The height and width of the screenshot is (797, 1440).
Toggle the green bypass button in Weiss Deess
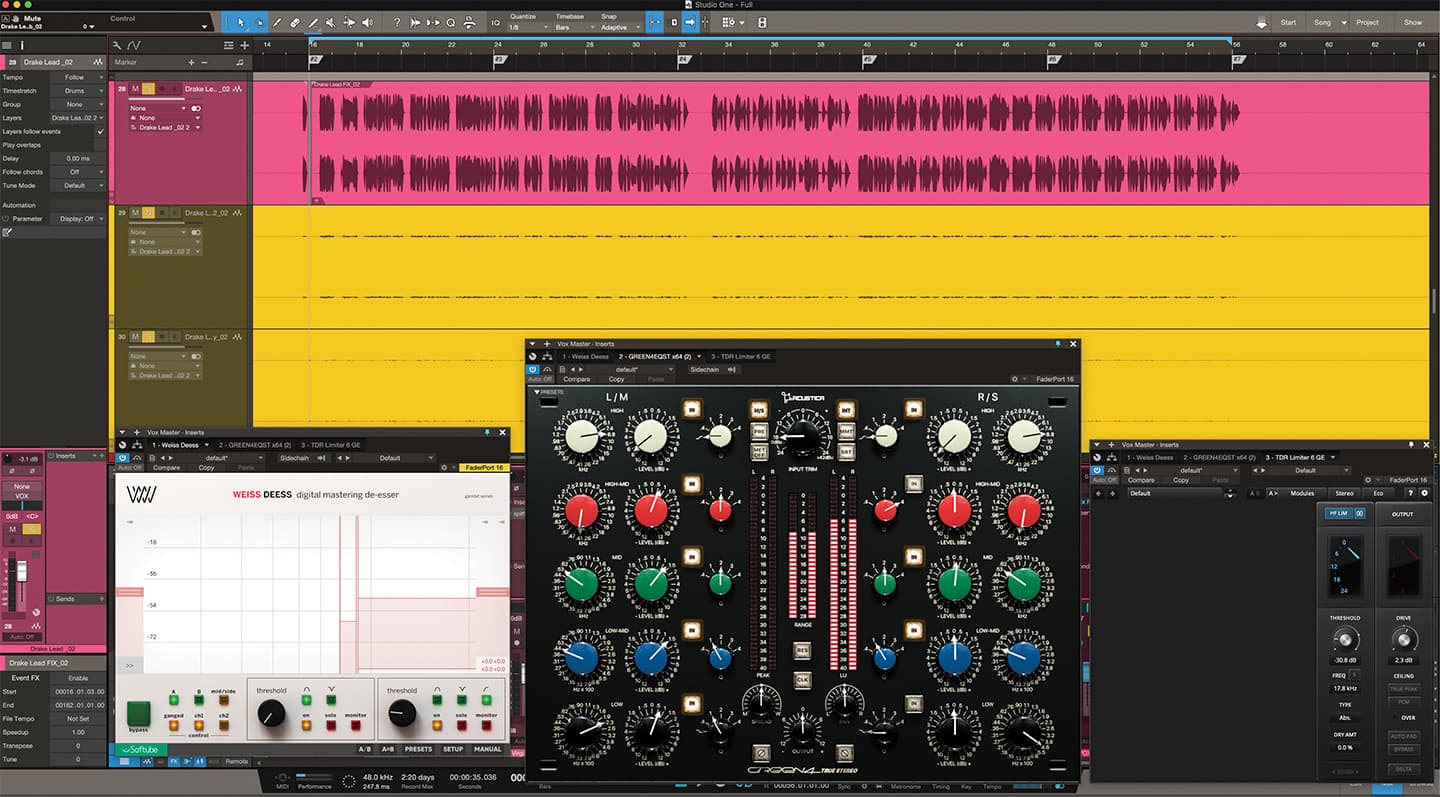click(x=139, y=713)
